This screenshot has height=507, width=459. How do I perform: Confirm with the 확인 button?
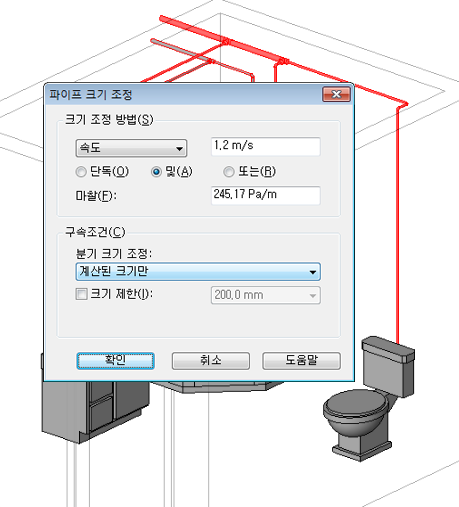pos(115,361)
